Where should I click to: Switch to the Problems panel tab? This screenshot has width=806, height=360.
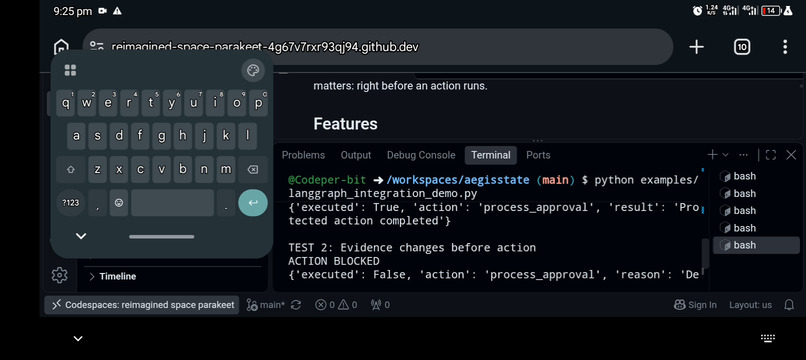(303, 155)
